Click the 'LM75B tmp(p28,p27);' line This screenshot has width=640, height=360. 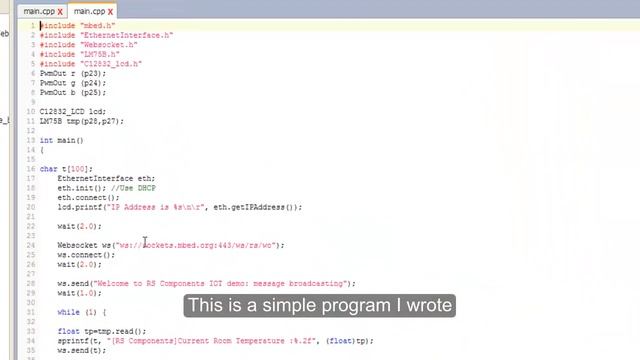pos(82,121)
